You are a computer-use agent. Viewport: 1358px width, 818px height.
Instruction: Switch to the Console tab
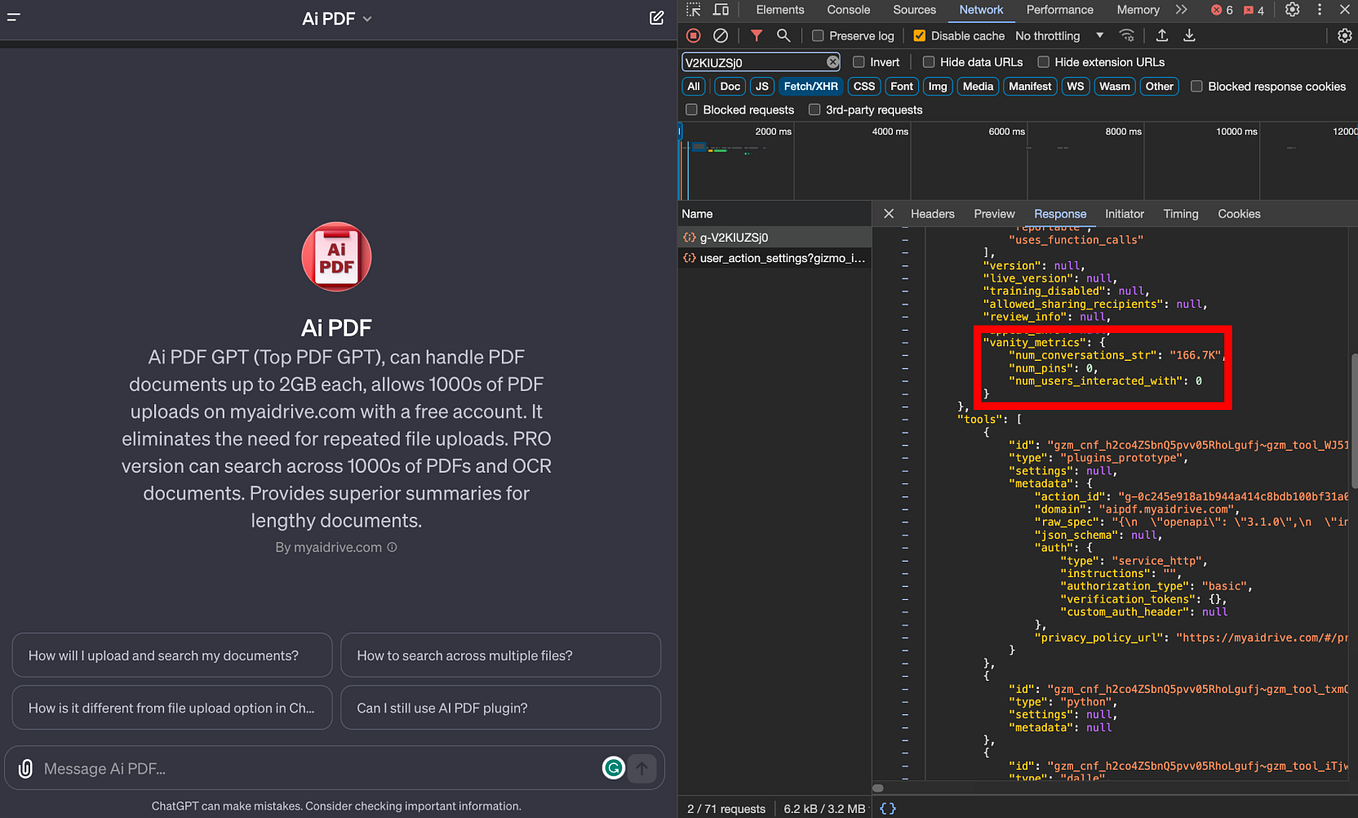(x=847, y=9)
